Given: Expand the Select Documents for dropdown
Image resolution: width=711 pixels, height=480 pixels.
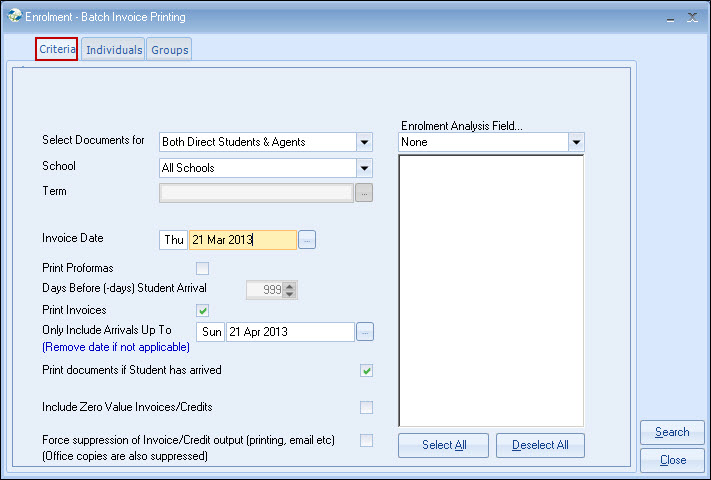Looking at the screenshot, I should (x=364, y=143).
